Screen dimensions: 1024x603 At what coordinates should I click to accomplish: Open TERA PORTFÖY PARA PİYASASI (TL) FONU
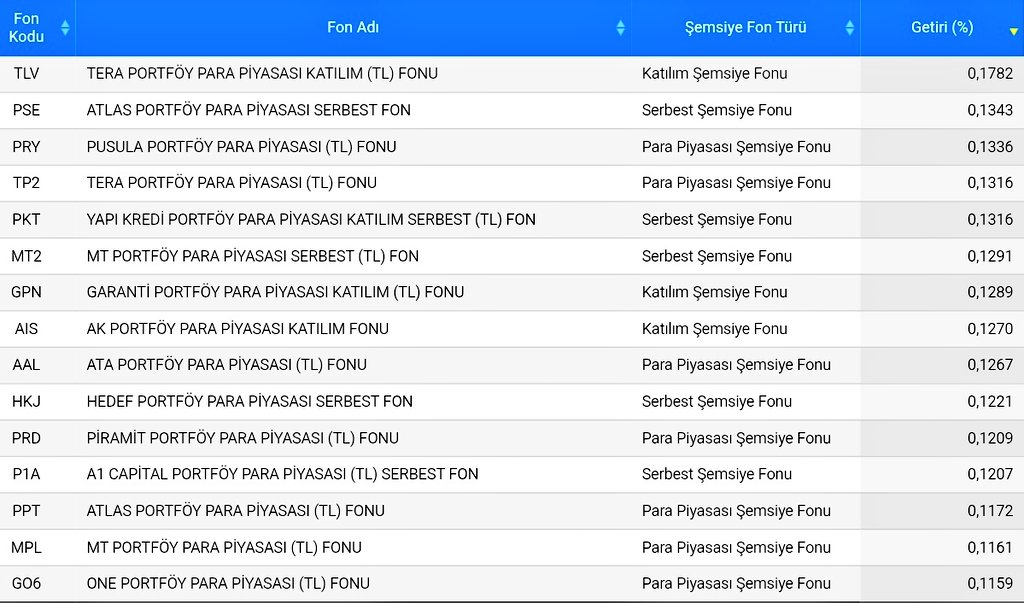[231, 182]
